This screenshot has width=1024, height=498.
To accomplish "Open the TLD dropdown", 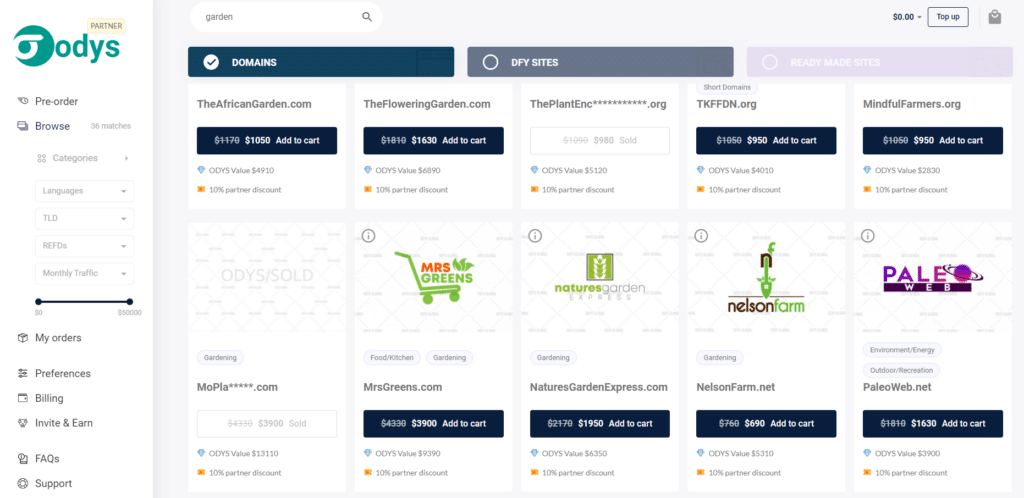I will pyautogui.click(x=84, y=219).
